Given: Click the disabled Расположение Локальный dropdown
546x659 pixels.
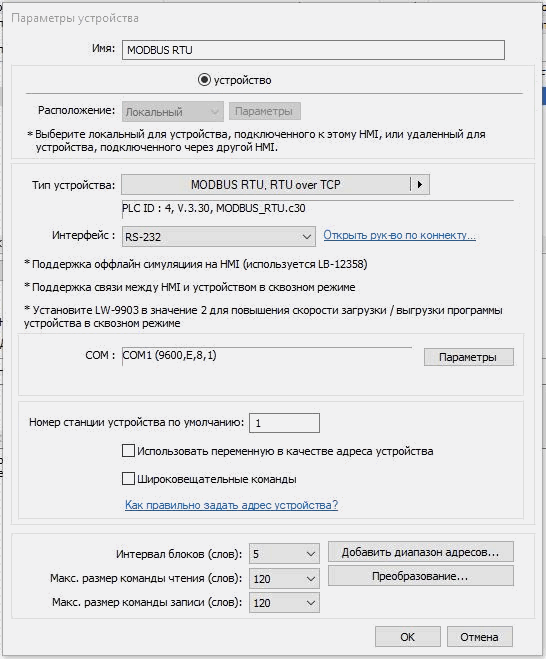Looking at the screenshot, I should click(173, 112).
